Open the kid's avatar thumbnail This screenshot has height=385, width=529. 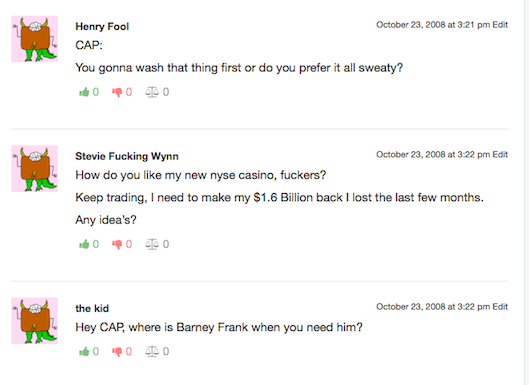pyautogui.click(x=34, y=321)
